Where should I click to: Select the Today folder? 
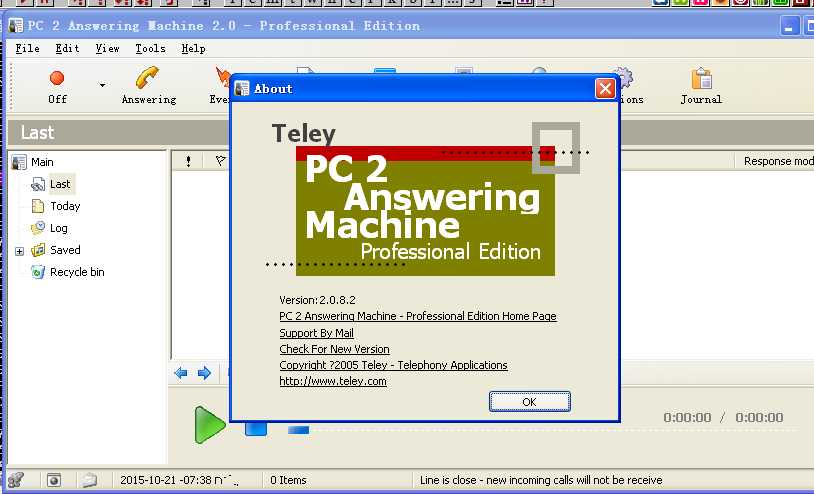click(x=65, y=207)
